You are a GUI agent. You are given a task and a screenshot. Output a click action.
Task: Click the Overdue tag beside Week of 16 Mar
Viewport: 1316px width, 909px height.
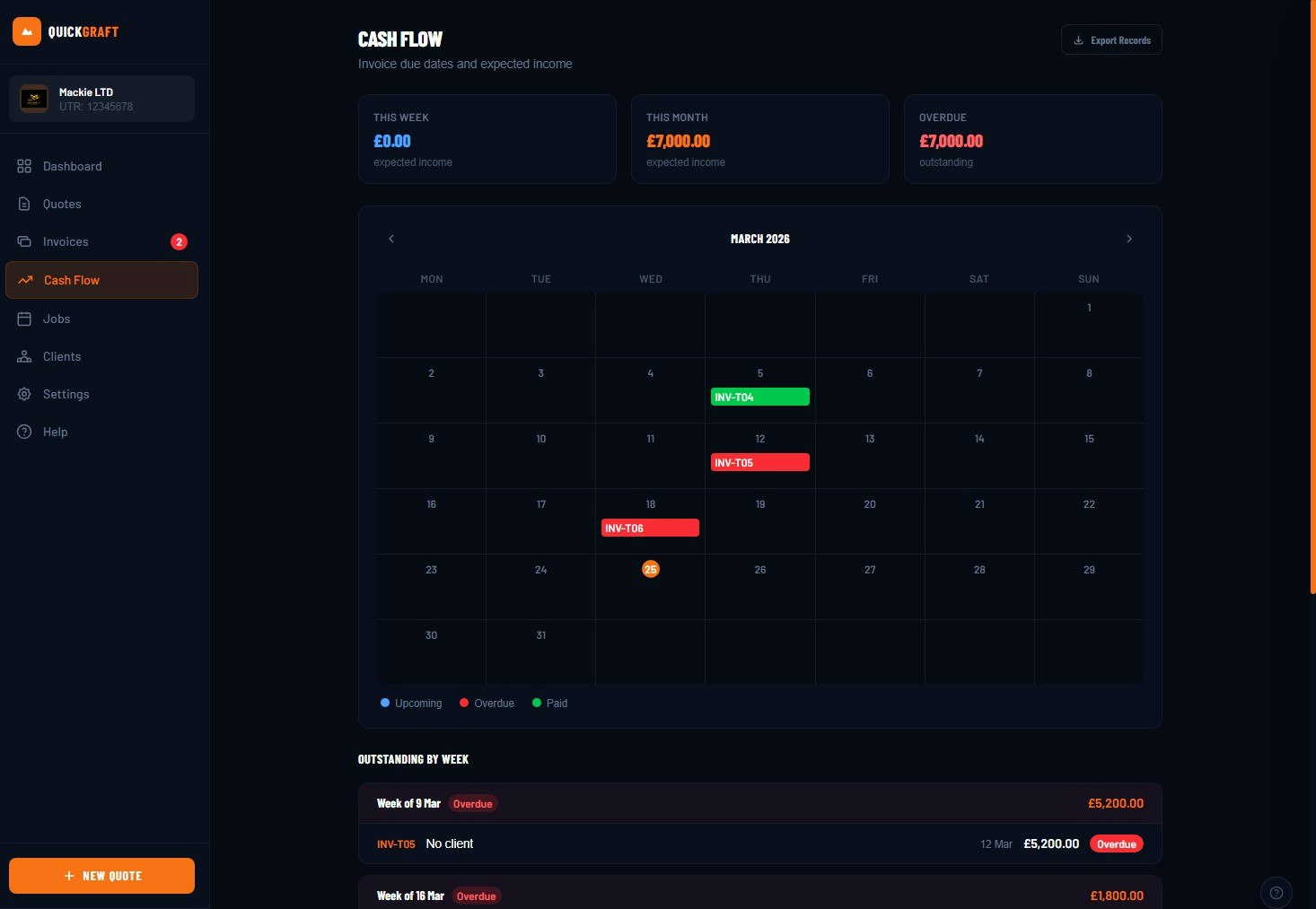[476, 896]
